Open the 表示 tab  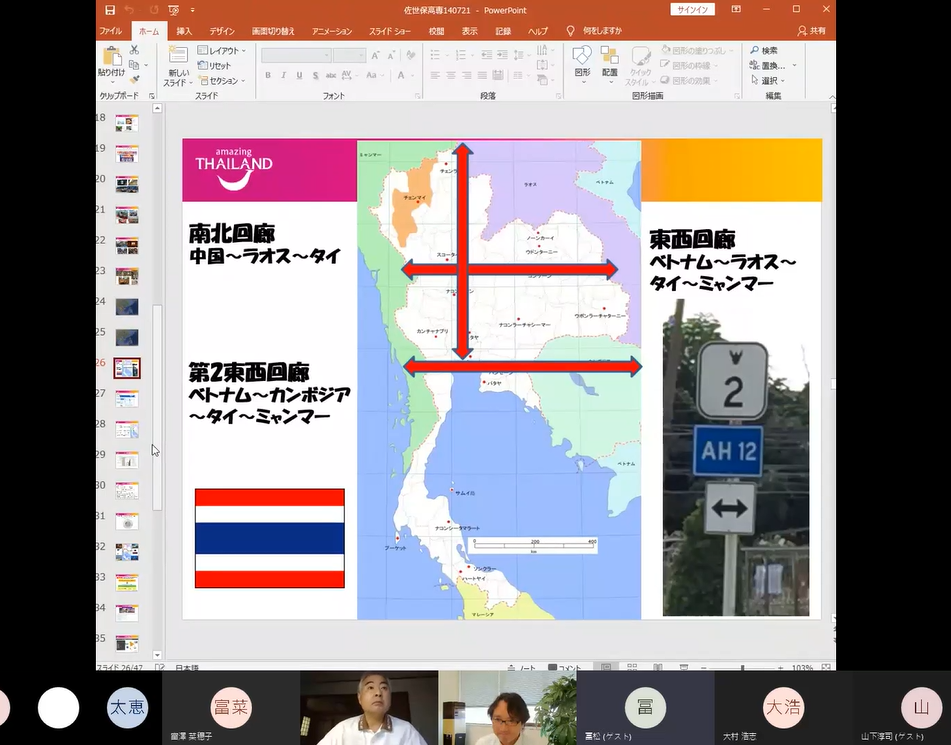pyautogui.click(x=469, y=31)
